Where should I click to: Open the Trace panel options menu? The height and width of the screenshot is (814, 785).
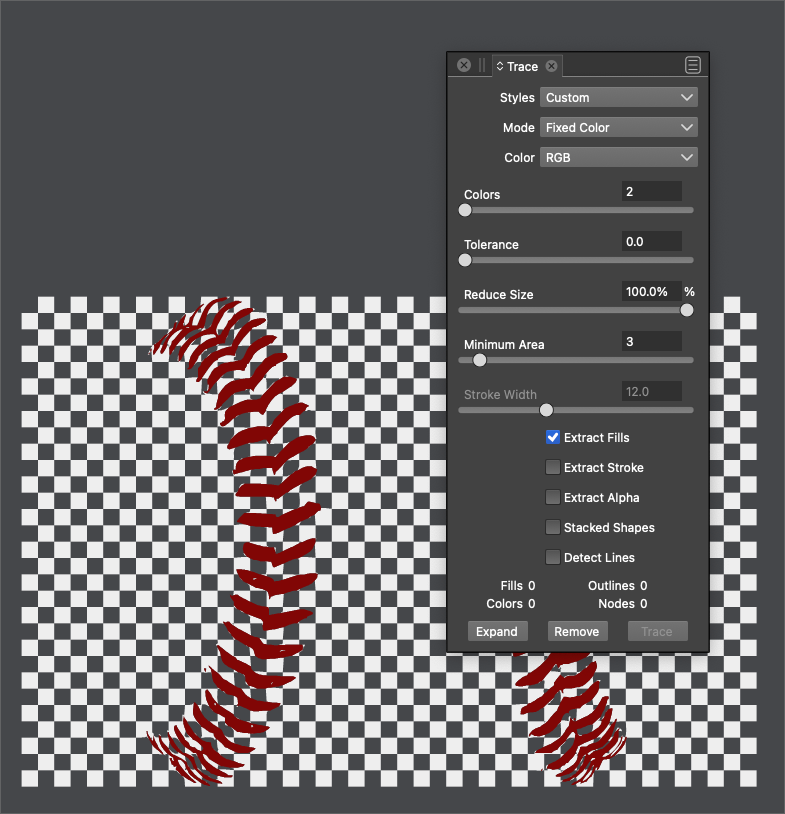[x=693, y=65]
